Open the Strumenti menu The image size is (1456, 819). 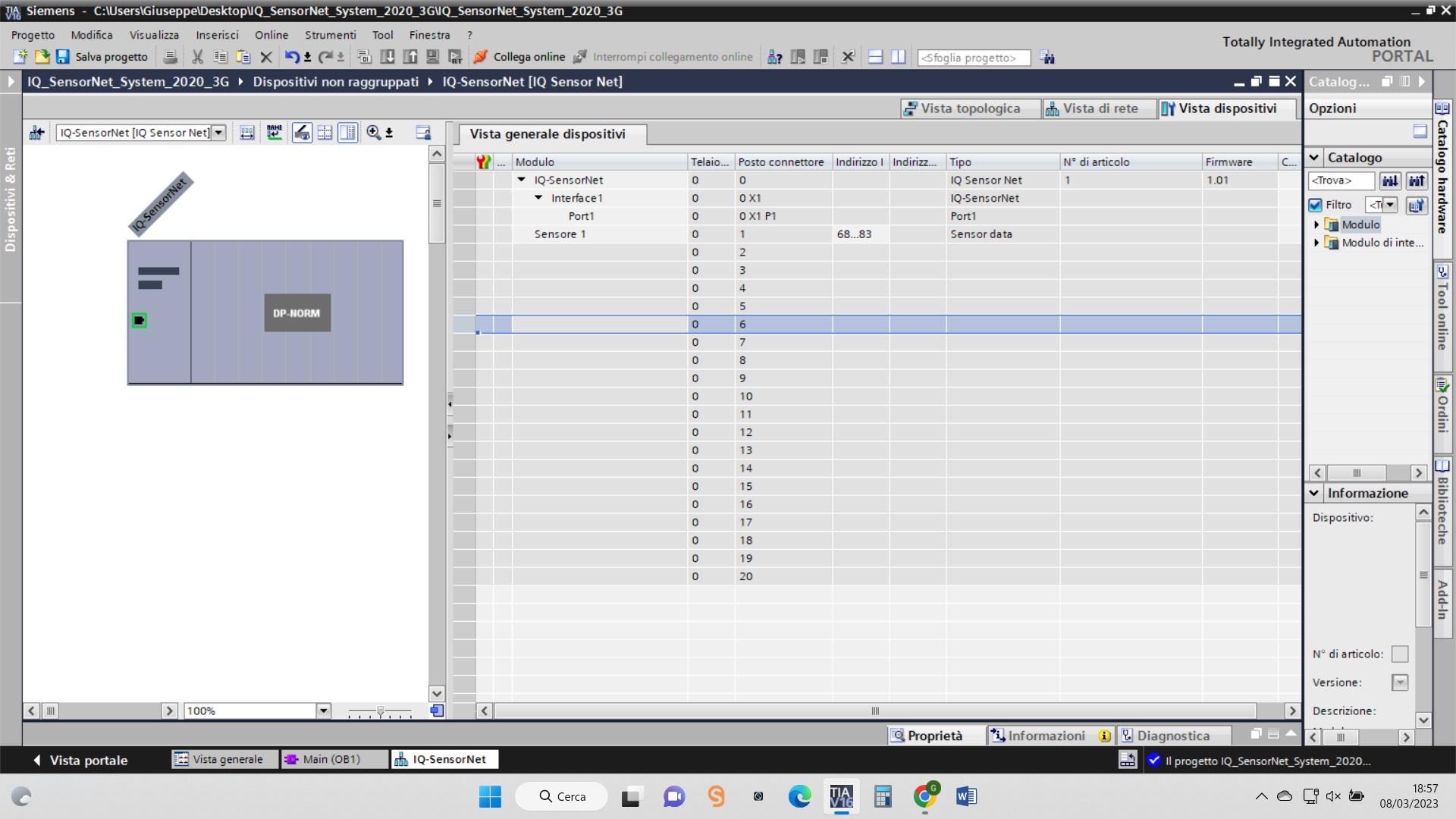330,35
